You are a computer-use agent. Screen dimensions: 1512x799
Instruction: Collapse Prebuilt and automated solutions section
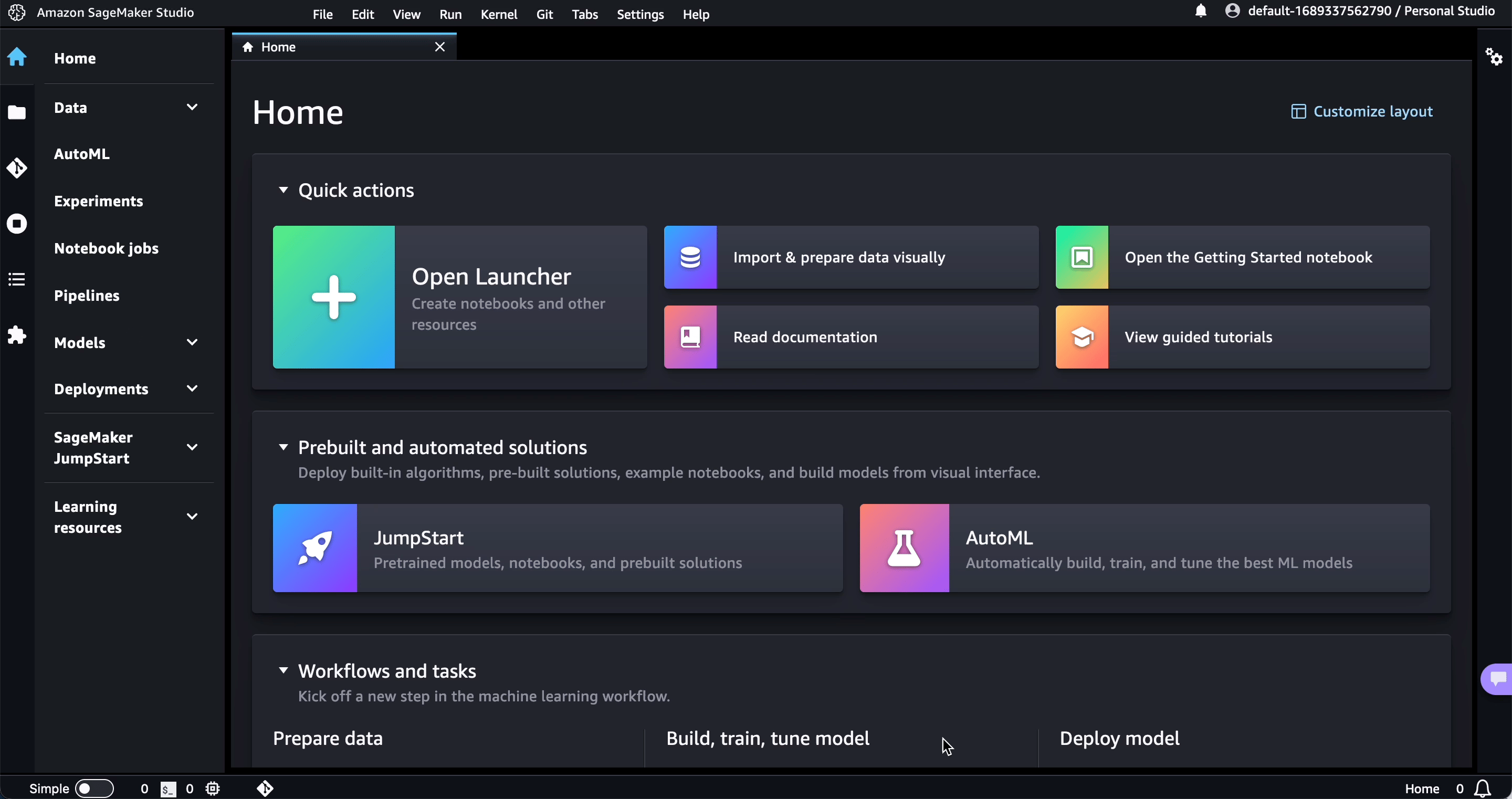point(283,447)
